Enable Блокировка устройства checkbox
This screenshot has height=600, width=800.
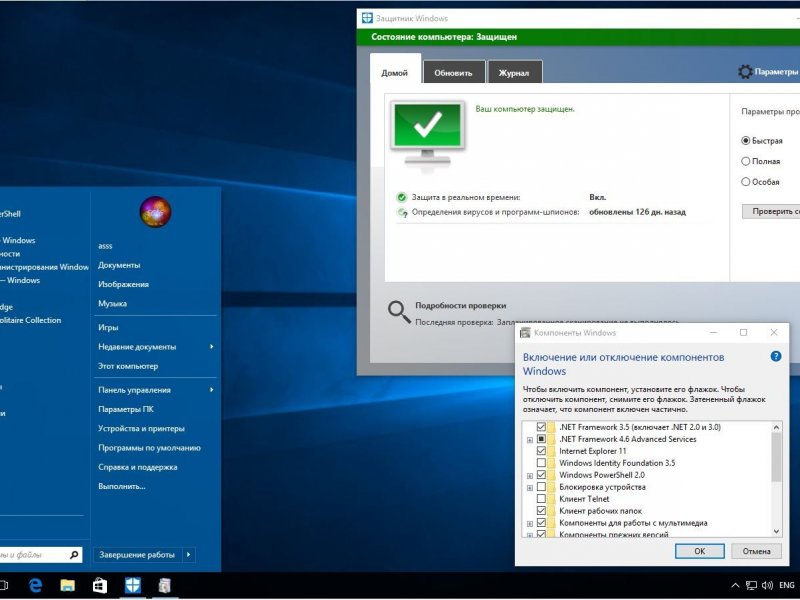click(x=541, y=487)
